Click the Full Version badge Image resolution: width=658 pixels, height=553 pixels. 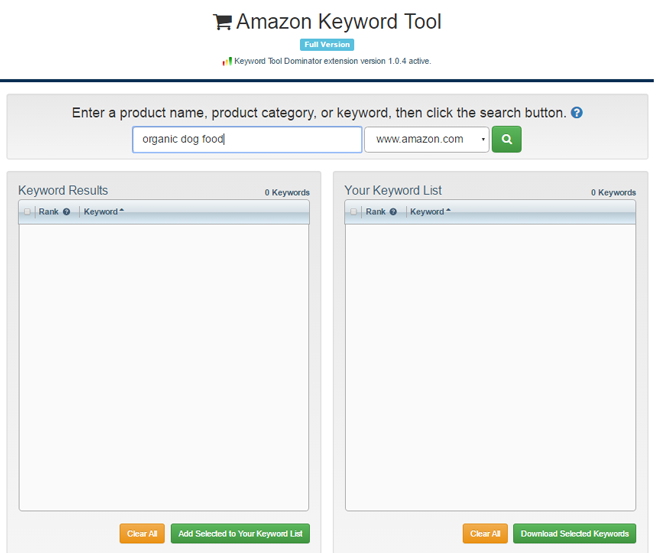pos(327,44)
